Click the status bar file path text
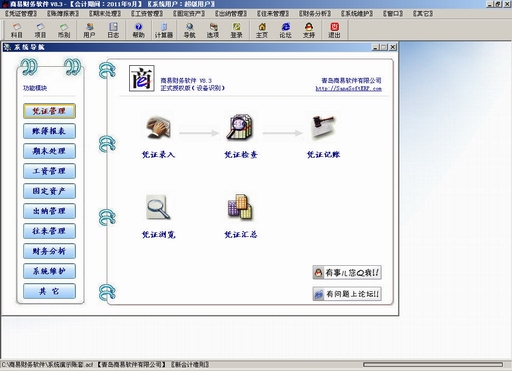The image size is (512, 371). coord(47,365)
